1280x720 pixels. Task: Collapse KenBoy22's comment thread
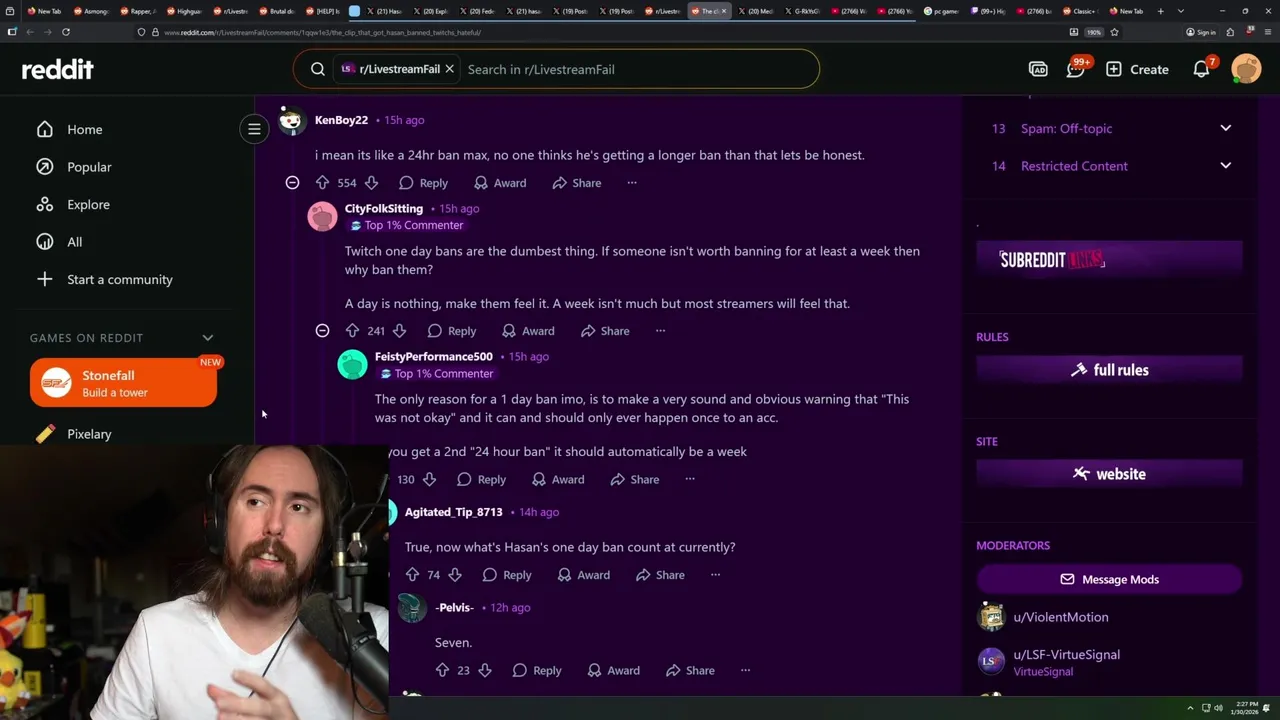[x=292, y=183]
